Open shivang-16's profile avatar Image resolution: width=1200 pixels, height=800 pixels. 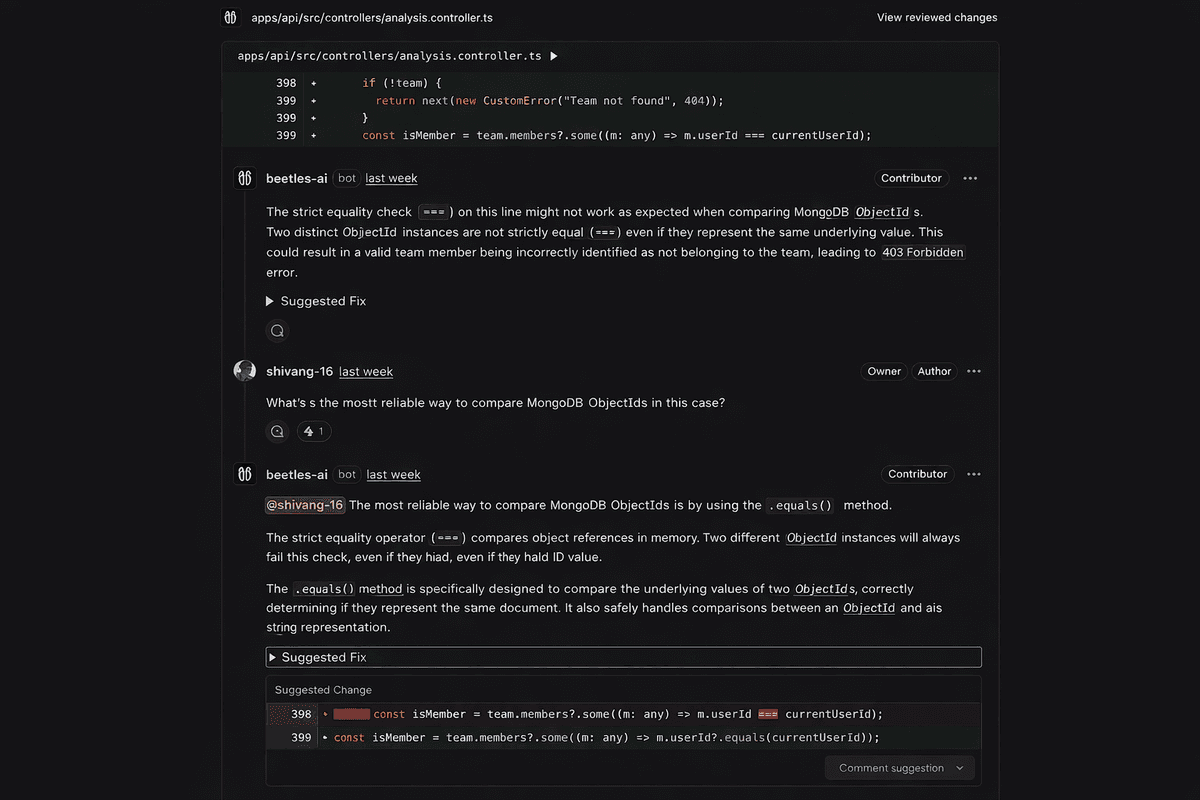point(244,370)
